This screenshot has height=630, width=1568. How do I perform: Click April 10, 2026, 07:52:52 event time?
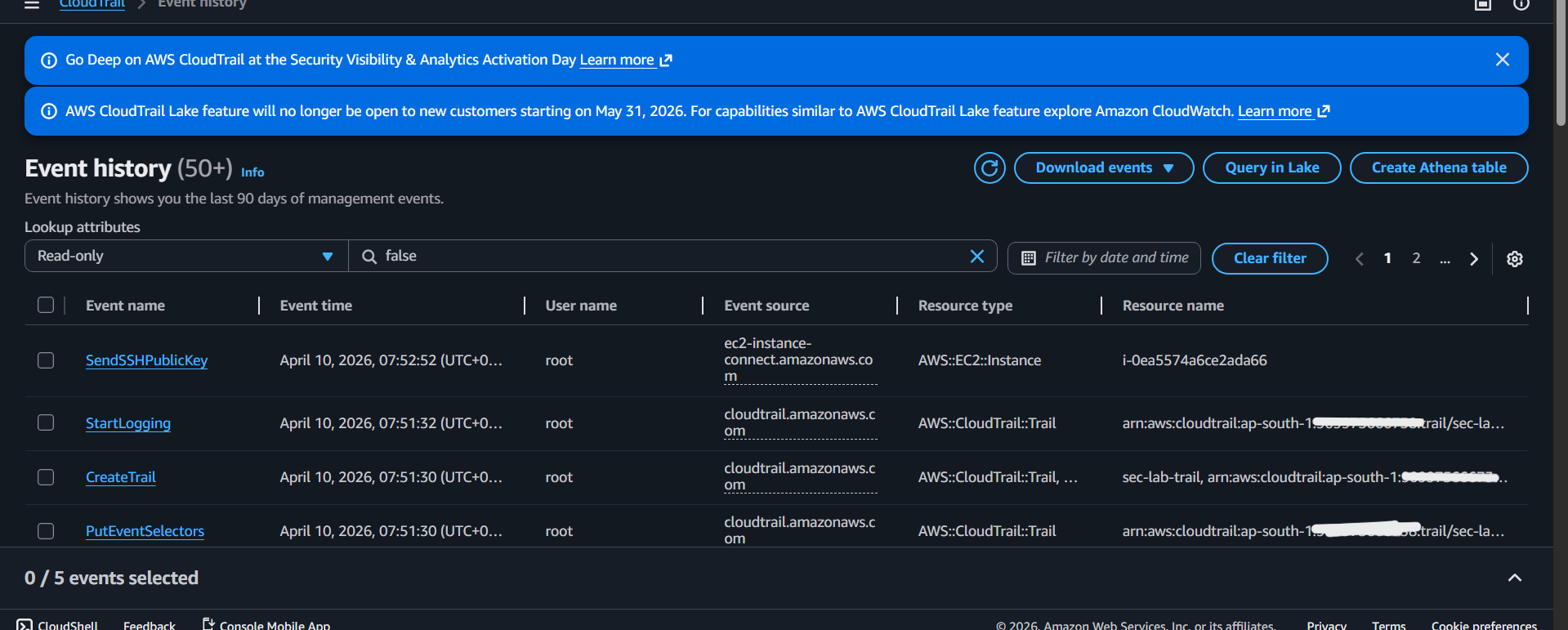(391, 360)
